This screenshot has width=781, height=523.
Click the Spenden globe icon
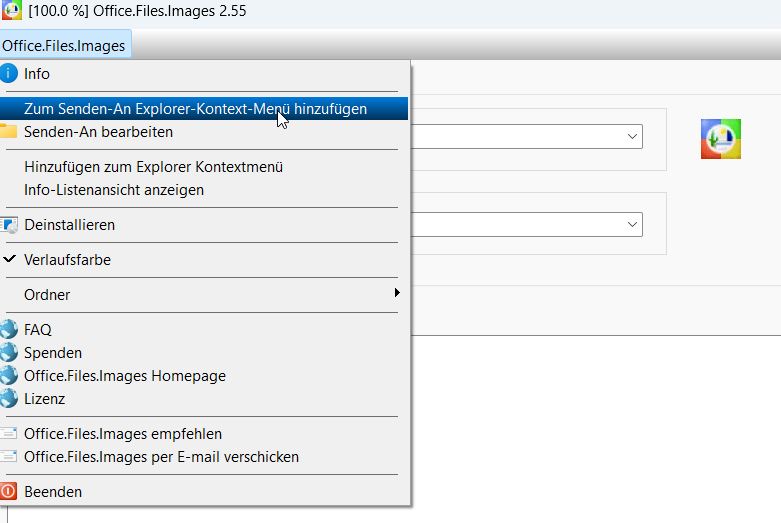click(x=9, y=352)
